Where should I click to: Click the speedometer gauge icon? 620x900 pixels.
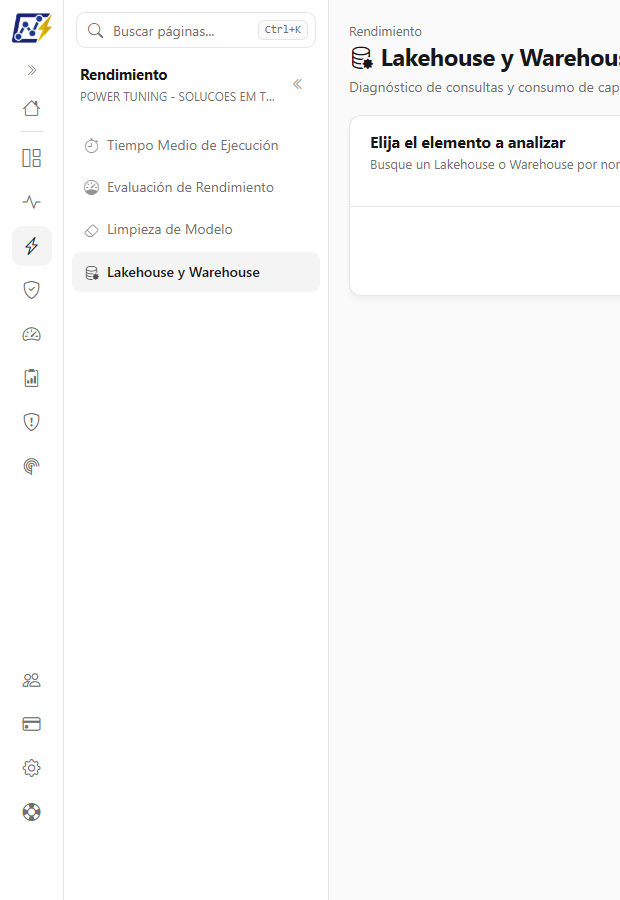pos(32,334)
